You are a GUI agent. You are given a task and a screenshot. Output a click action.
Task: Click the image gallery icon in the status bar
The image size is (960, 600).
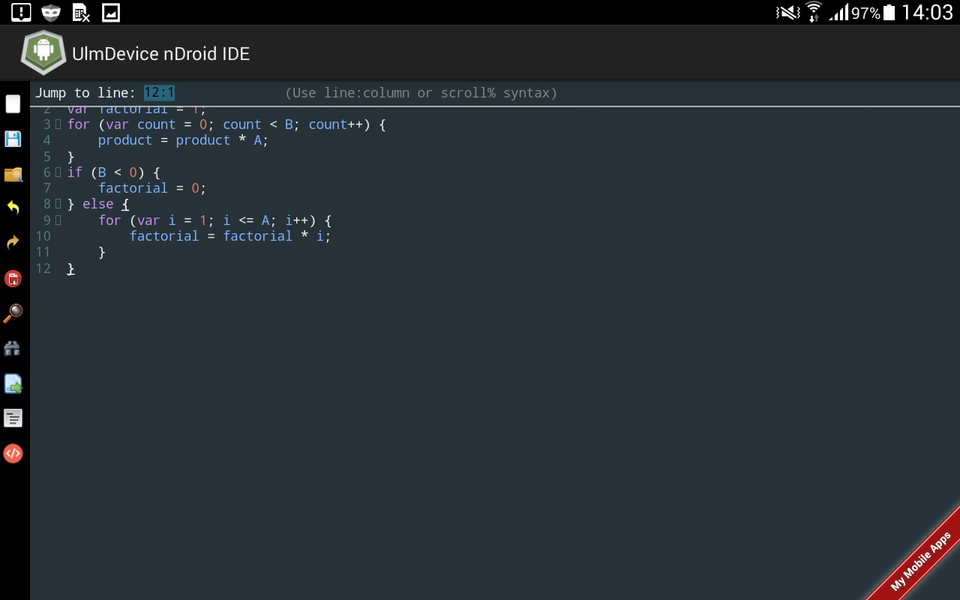tap(110, 12)
